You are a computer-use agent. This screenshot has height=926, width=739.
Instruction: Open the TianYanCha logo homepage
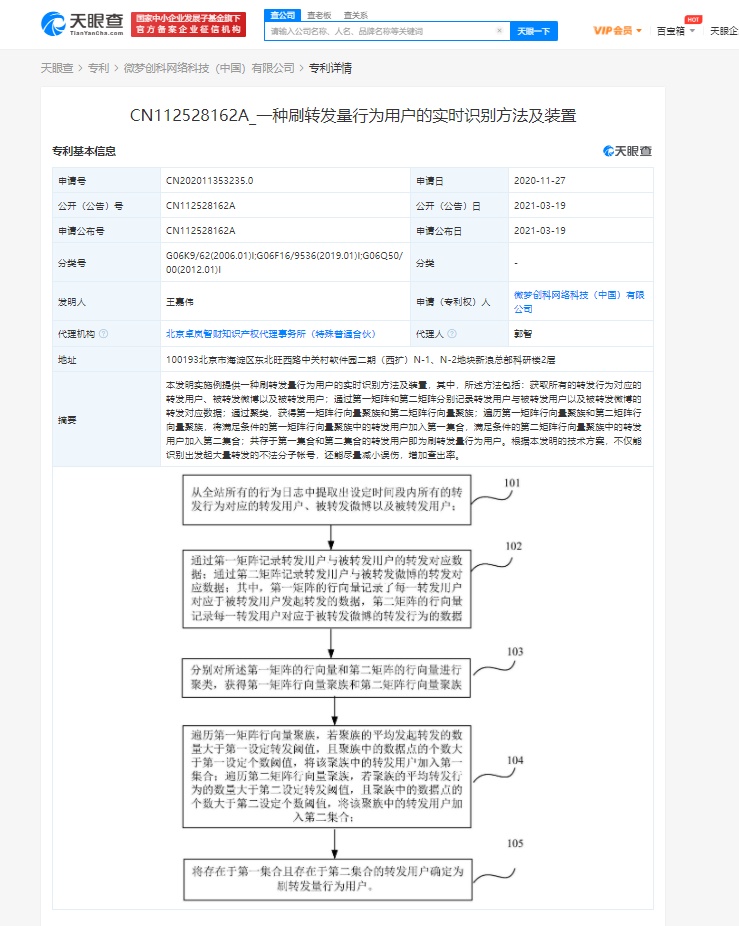click(82, 24)
